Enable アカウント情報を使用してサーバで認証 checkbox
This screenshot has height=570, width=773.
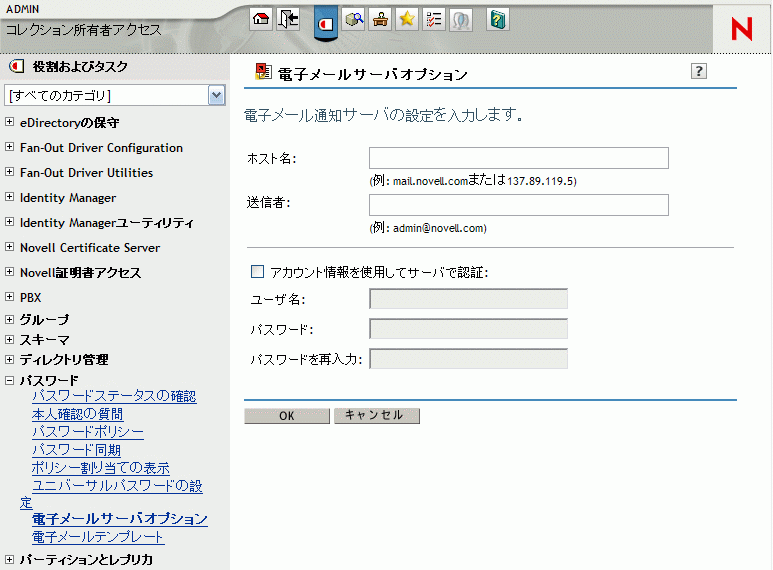click(x=257, y=272)
